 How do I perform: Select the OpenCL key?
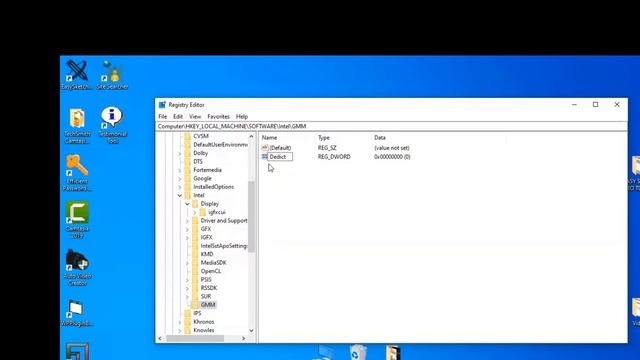point(211,271)
